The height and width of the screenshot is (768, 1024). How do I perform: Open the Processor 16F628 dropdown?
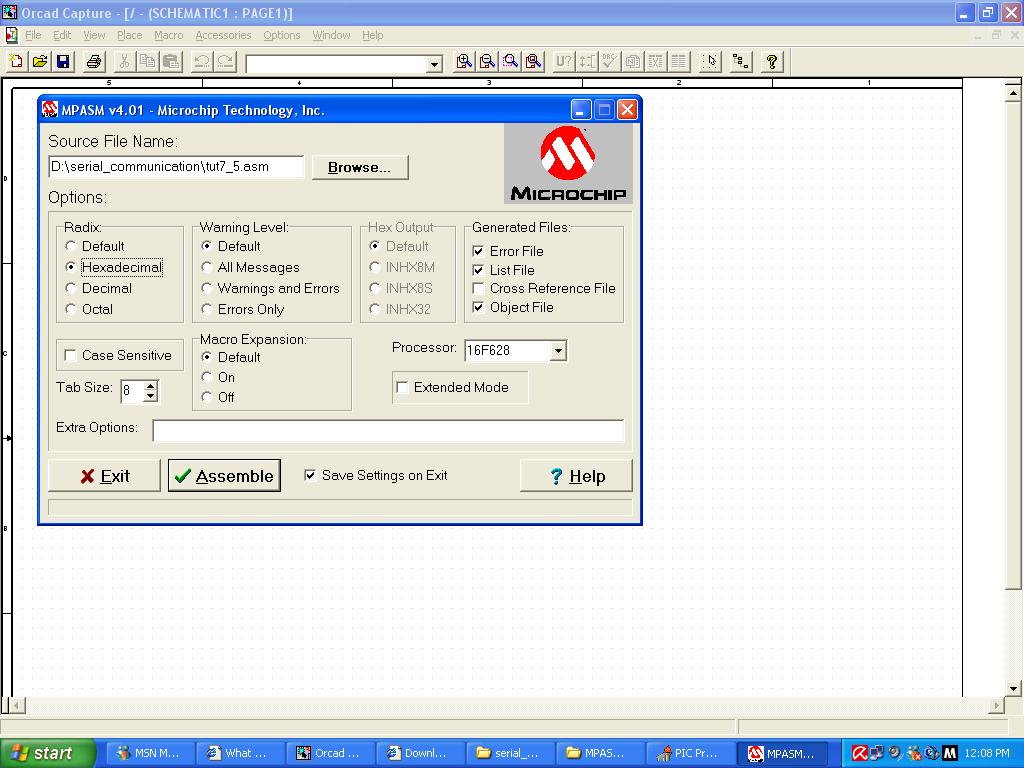558,351
